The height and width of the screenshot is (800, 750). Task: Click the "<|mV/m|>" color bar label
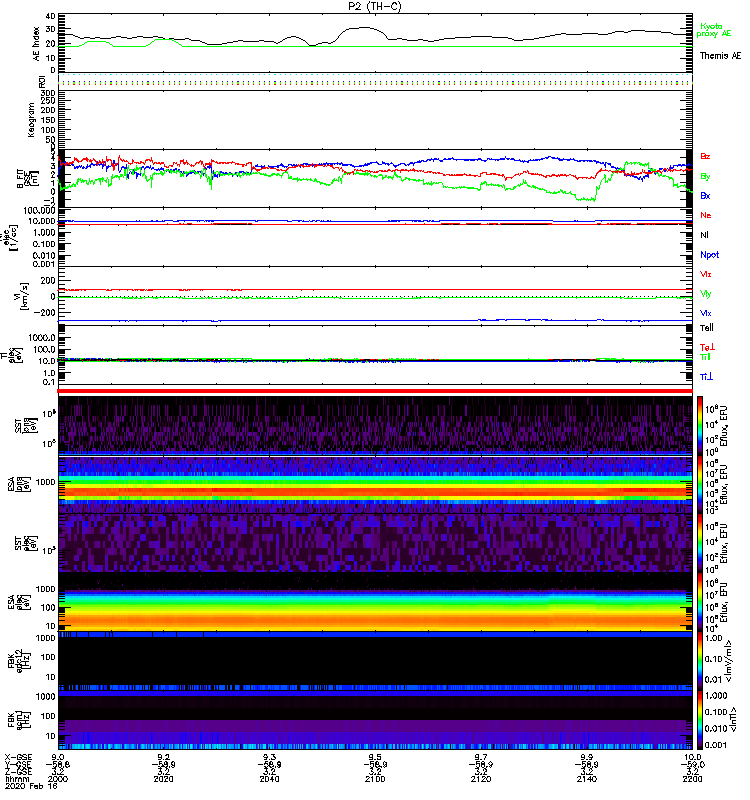(x=729, y=661)
